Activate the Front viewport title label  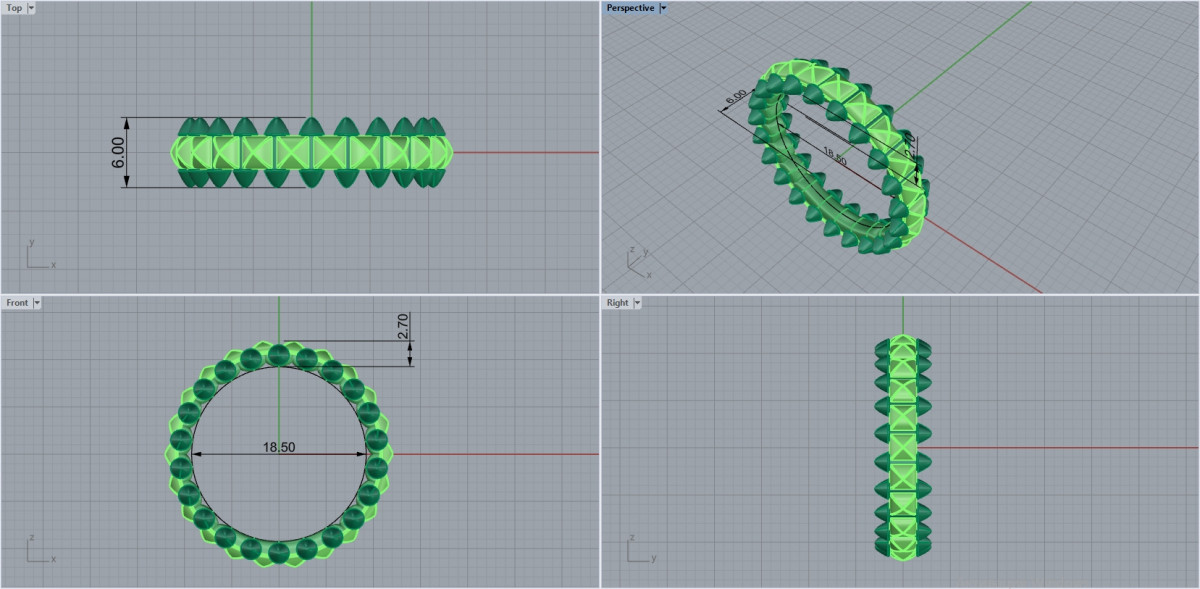pos(17,303)
